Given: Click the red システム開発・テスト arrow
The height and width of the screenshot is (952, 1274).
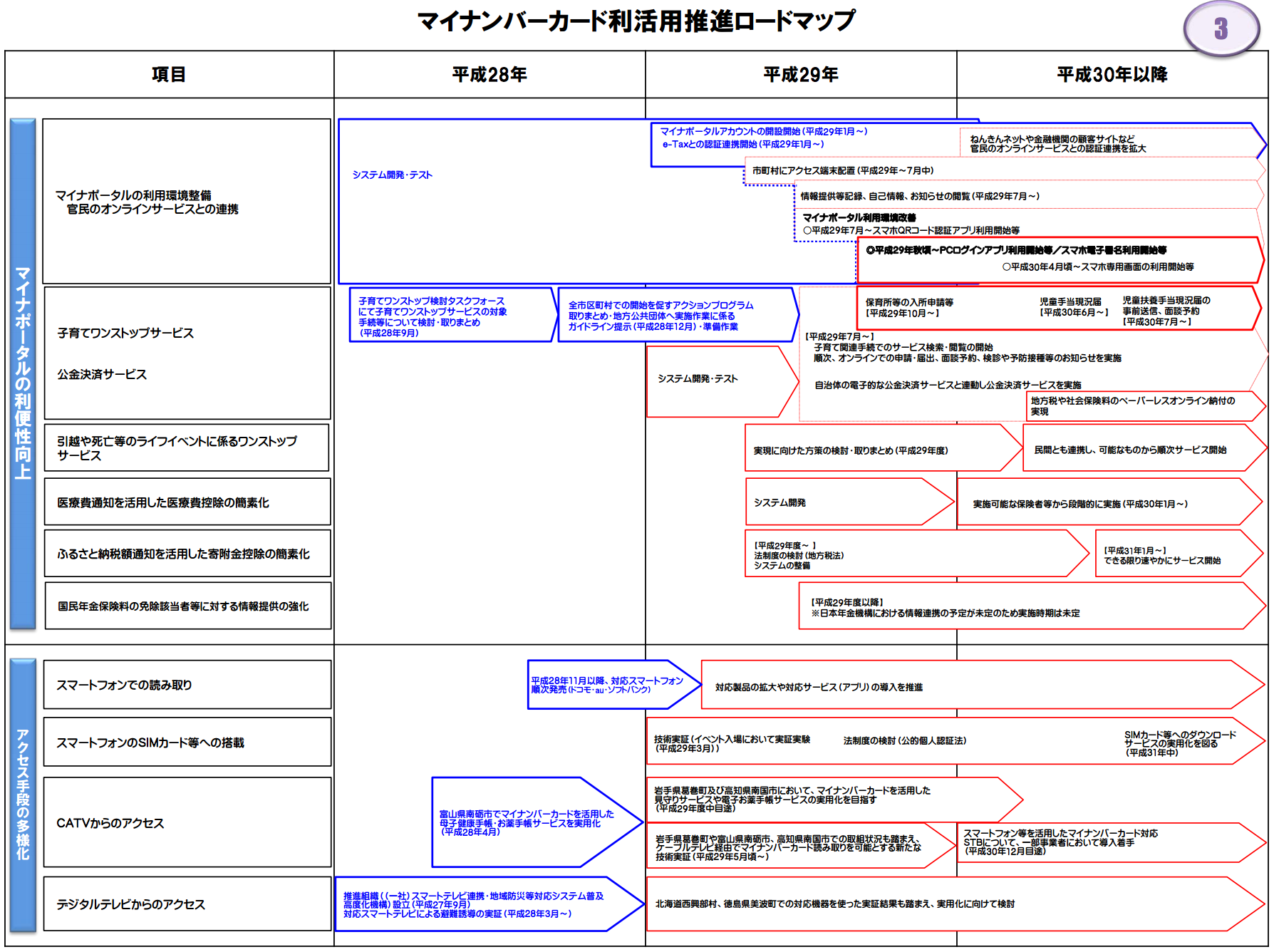Looking at the screenshot, I should click(x=722, y=381).
